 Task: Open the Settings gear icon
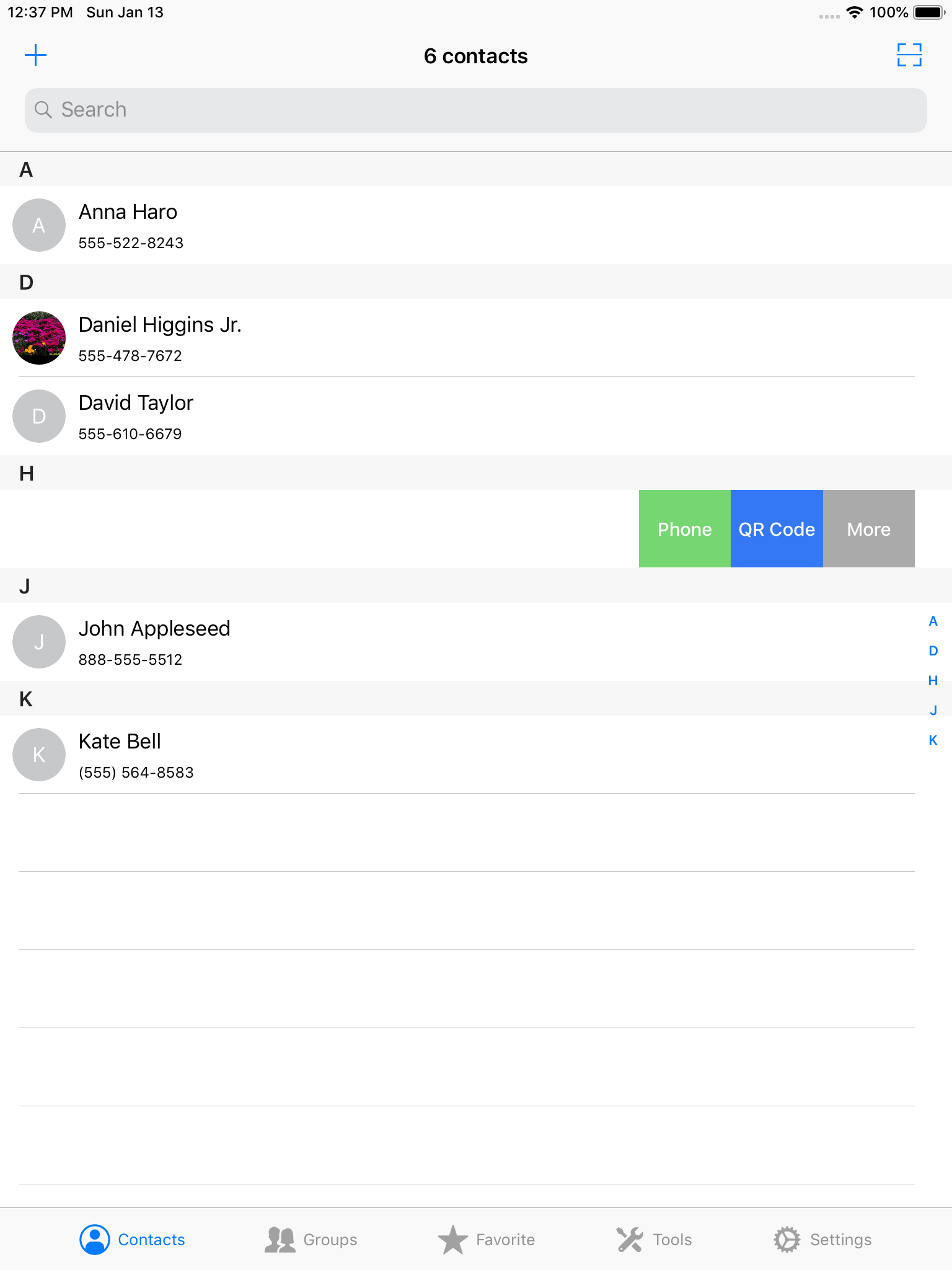pos(787,1239)
